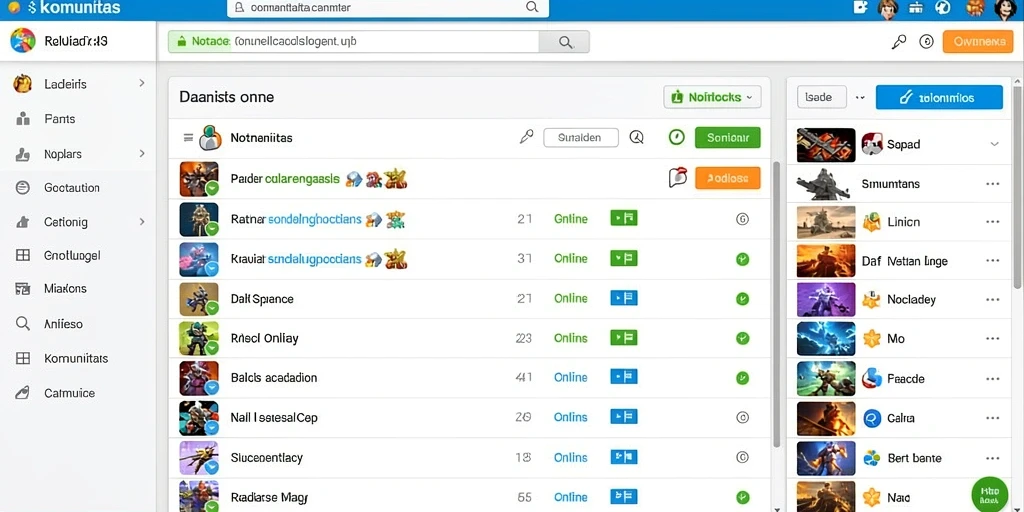Click the address bar URL field
1024x512 pixels.
tap(353, 42)
